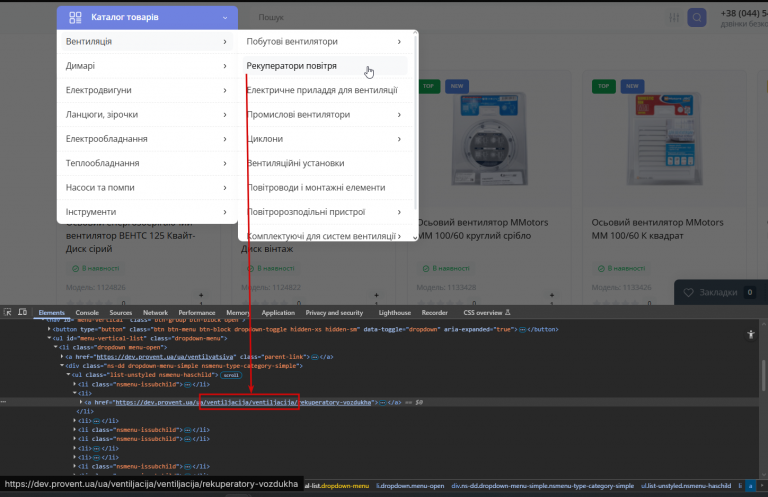Collapse li dropdown menu-open node
This screenshot has width=768, height=497.
click(55, 347)
